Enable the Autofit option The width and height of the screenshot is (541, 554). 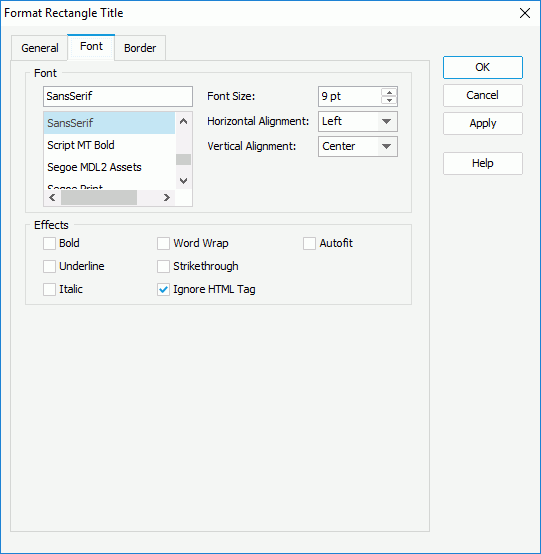pos(309,243)
